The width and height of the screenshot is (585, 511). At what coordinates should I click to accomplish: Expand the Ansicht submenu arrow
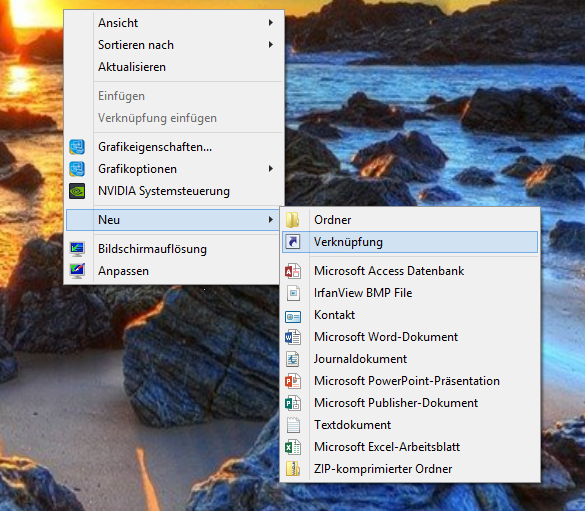point(270,23)
